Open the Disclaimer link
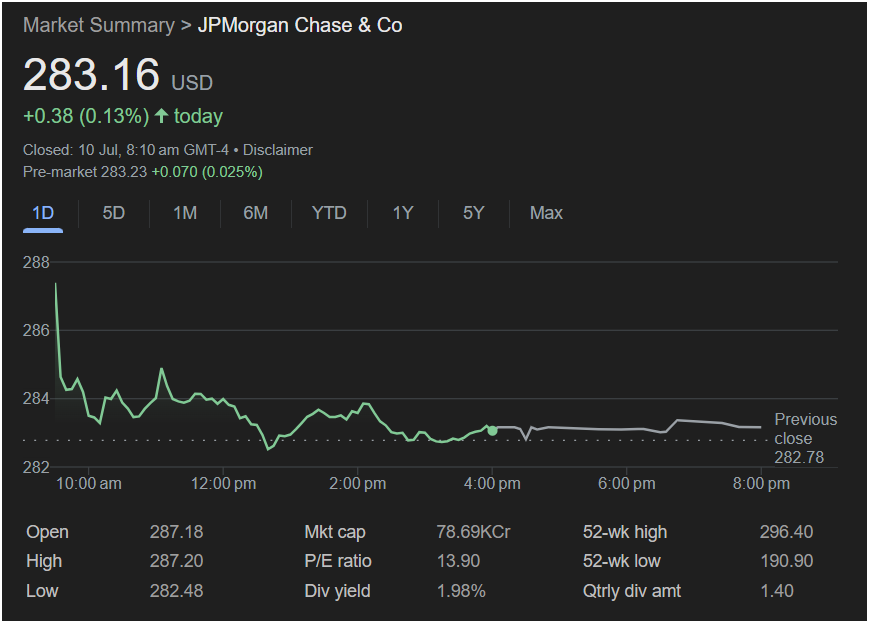Image resolution: width=869 pixels, height=623 pixels. 278,150
